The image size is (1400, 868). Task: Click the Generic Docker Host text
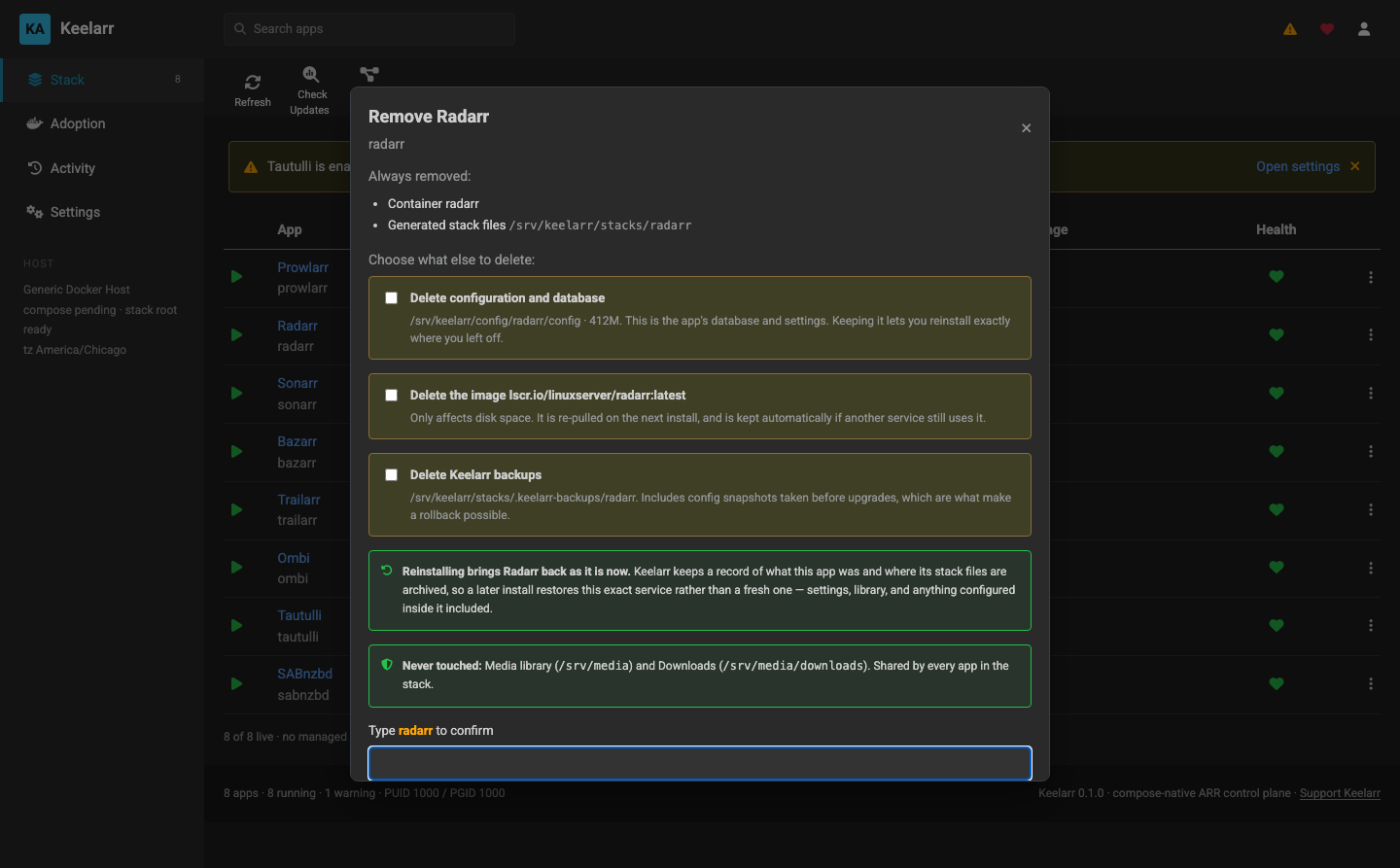point(77,290)
